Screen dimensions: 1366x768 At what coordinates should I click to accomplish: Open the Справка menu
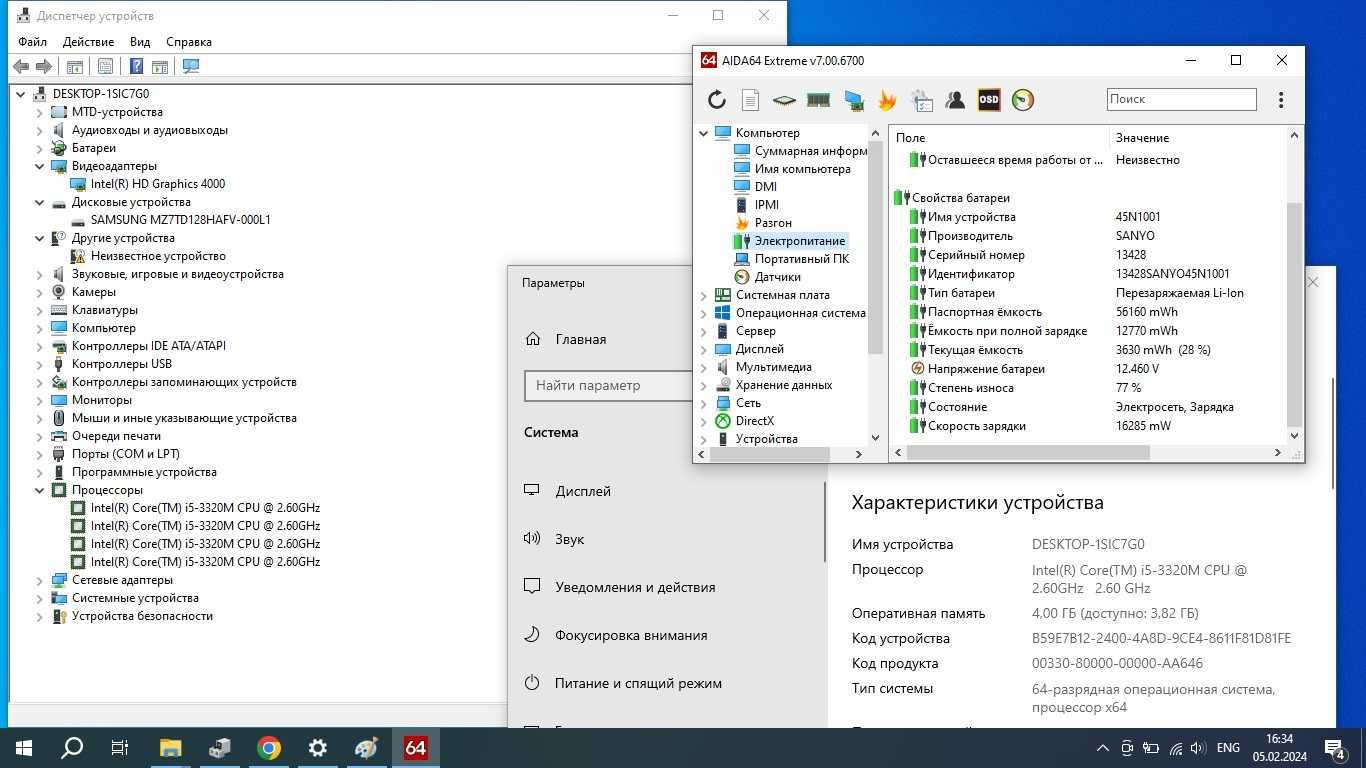(x=189, y=42)
